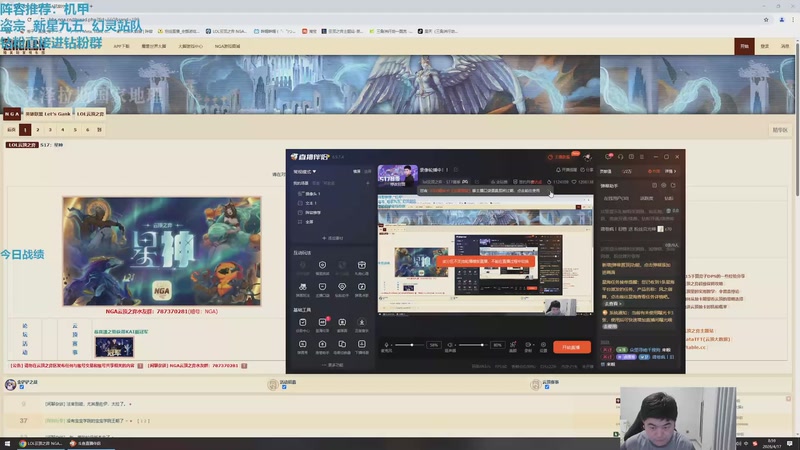Click the shield icon under 互动玩法

[x=322, y=265]
